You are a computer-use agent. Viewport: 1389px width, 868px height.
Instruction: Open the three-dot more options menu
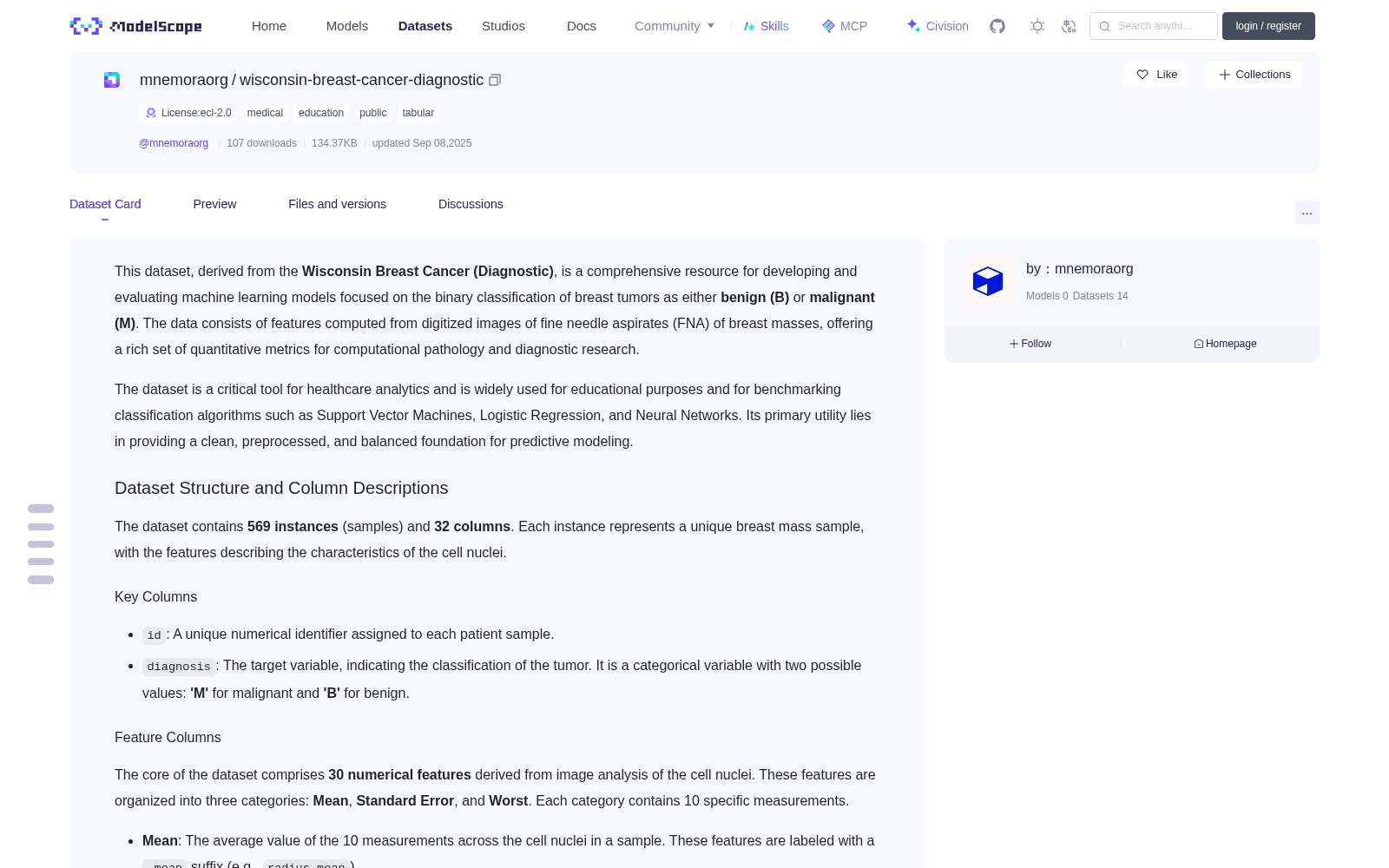pos(1307,213)
